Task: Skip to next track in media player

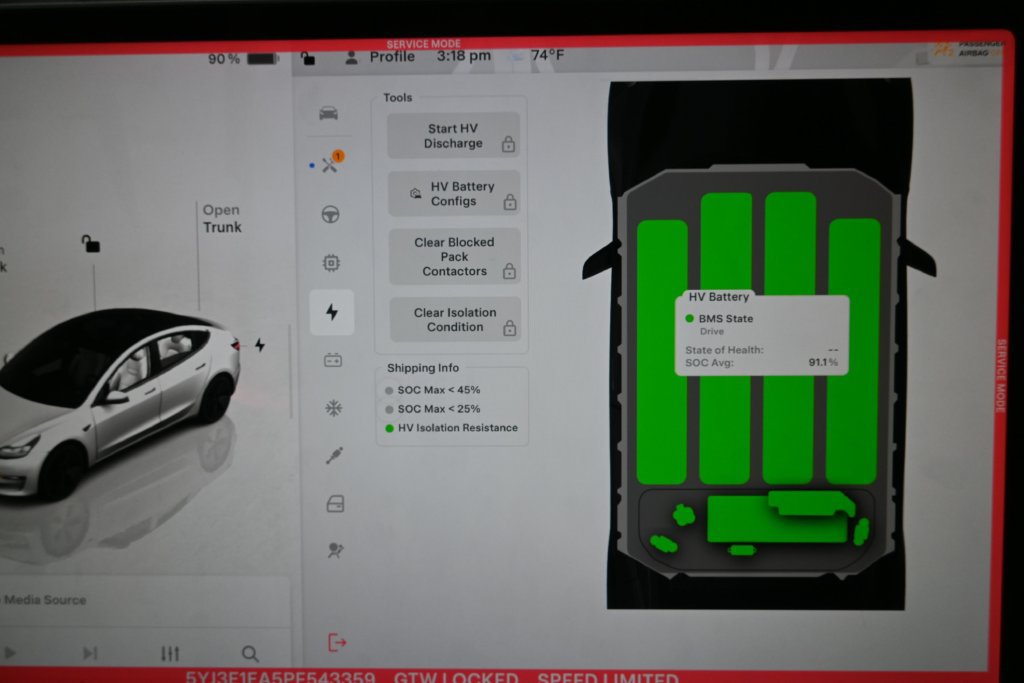Action: click(90, 653)
